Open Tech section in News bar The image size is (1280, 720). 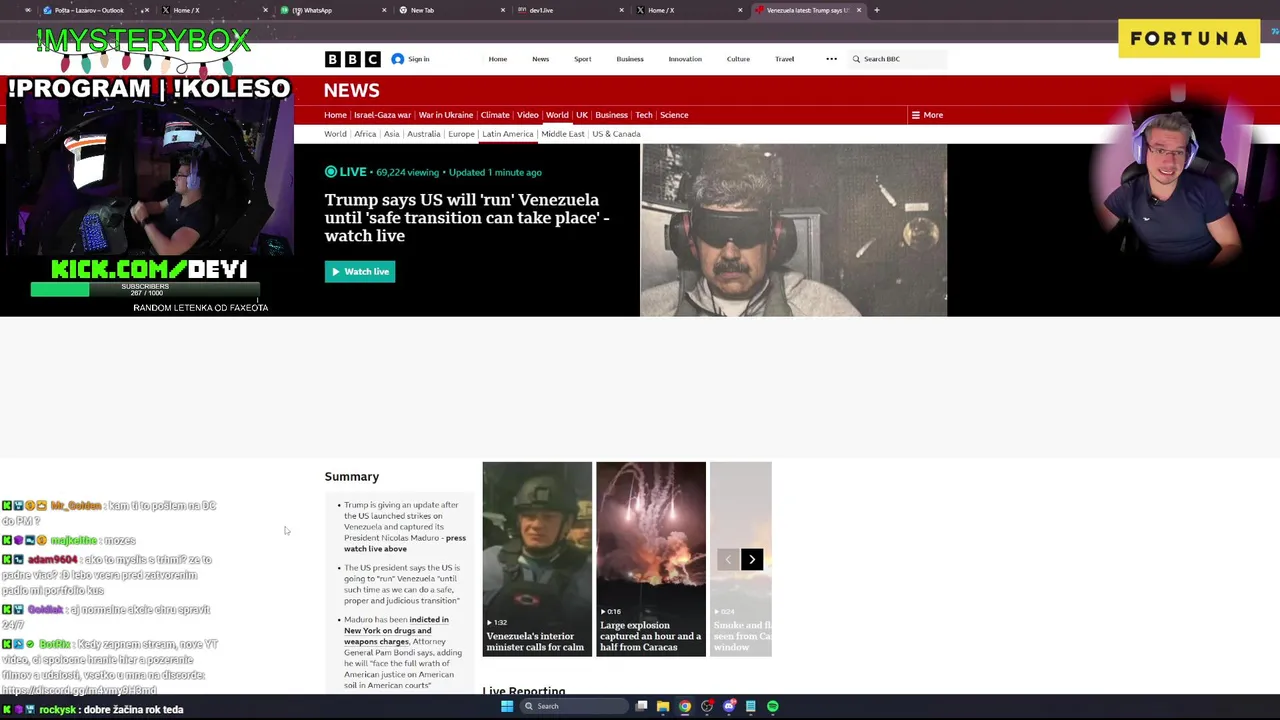point(644,115)
